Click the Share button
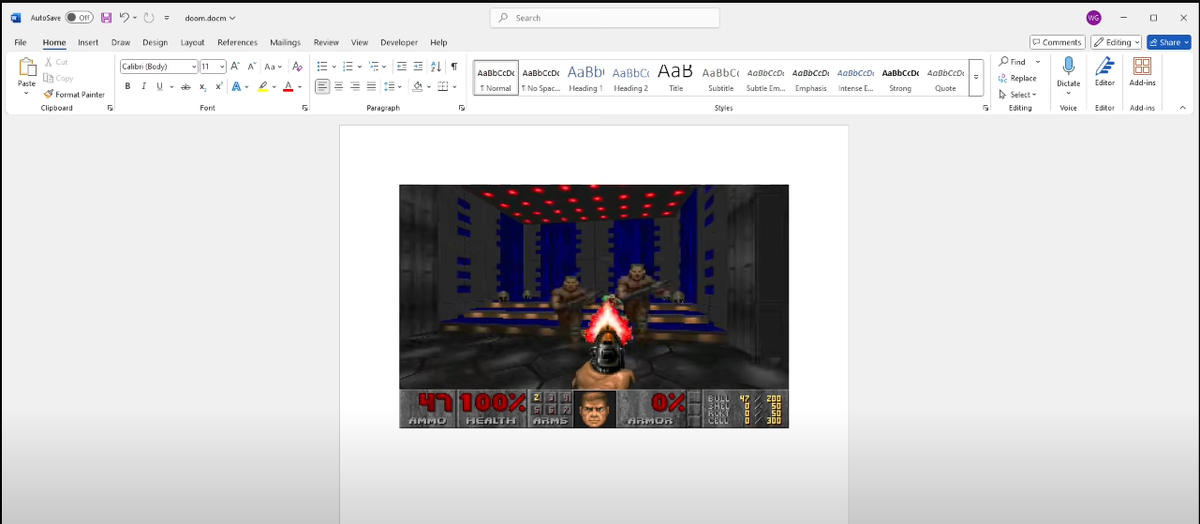The height and width of the screenshot is (524, 1200). [1169, 42]
